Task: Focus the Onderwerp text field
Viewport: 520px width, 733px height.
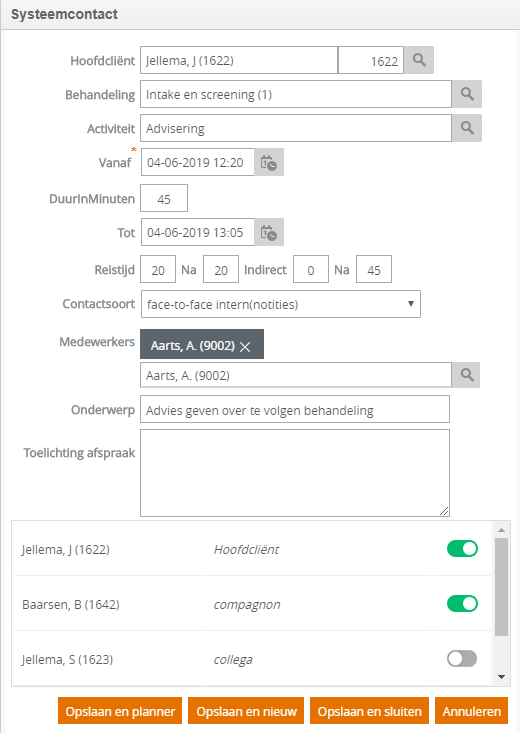Action: (295, 410)
